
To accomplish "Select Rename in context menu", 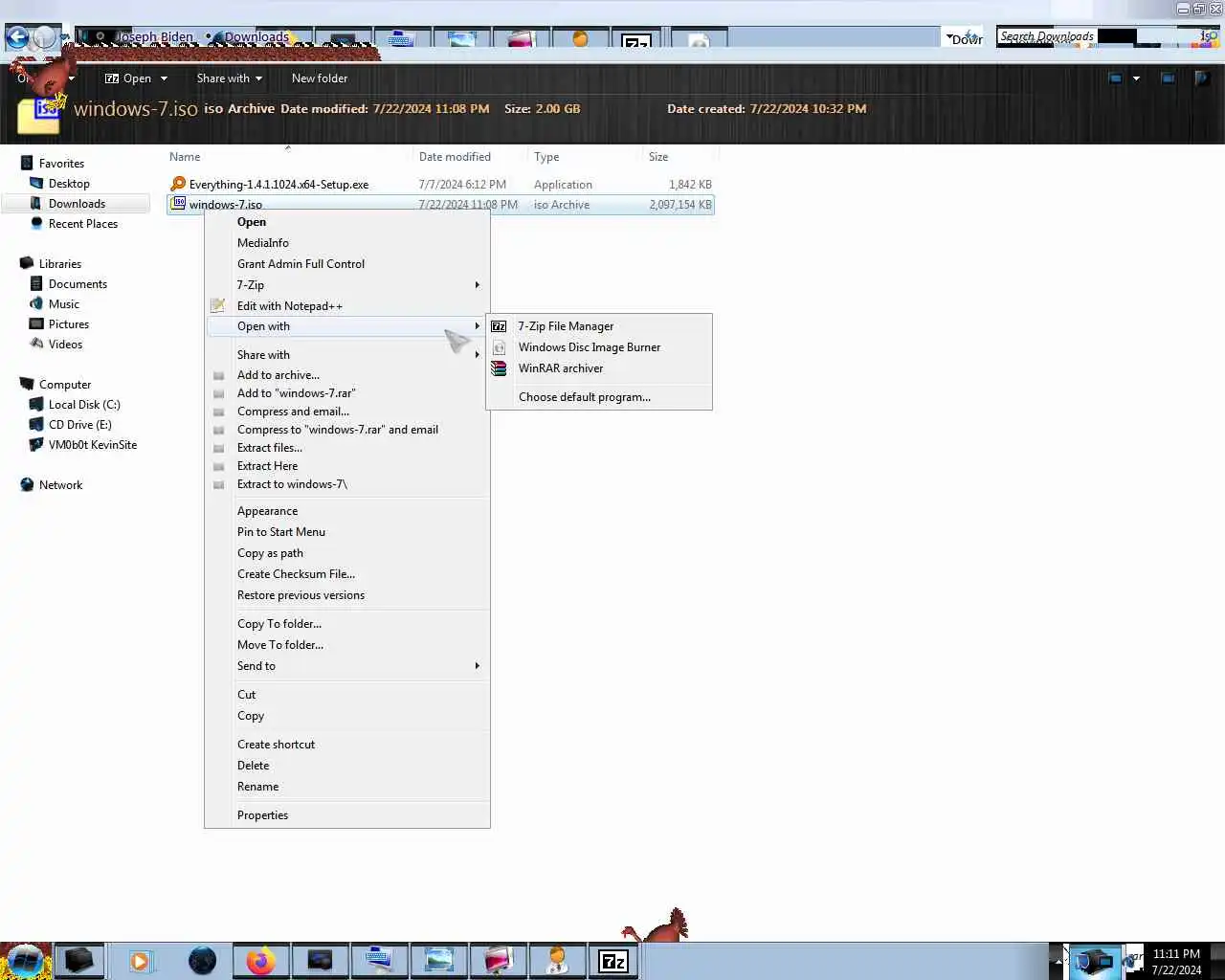I will pos(257,787).
